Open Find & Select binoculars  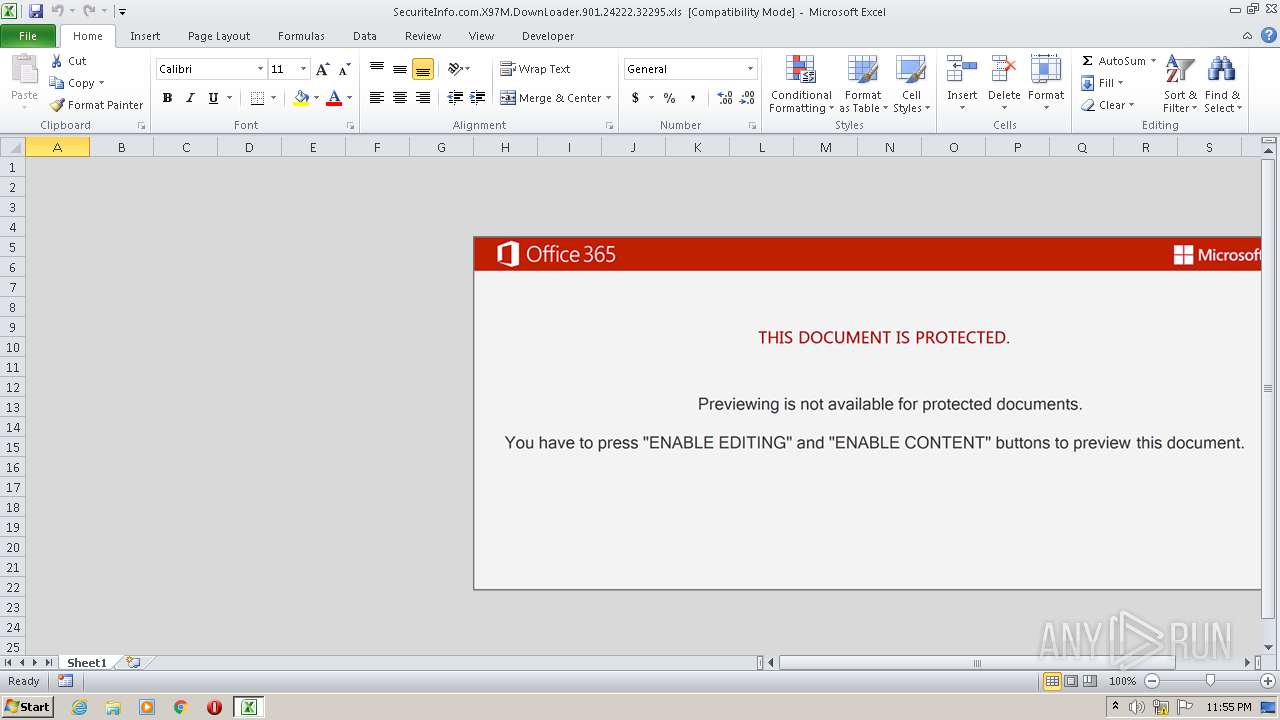coord(1222,84)
